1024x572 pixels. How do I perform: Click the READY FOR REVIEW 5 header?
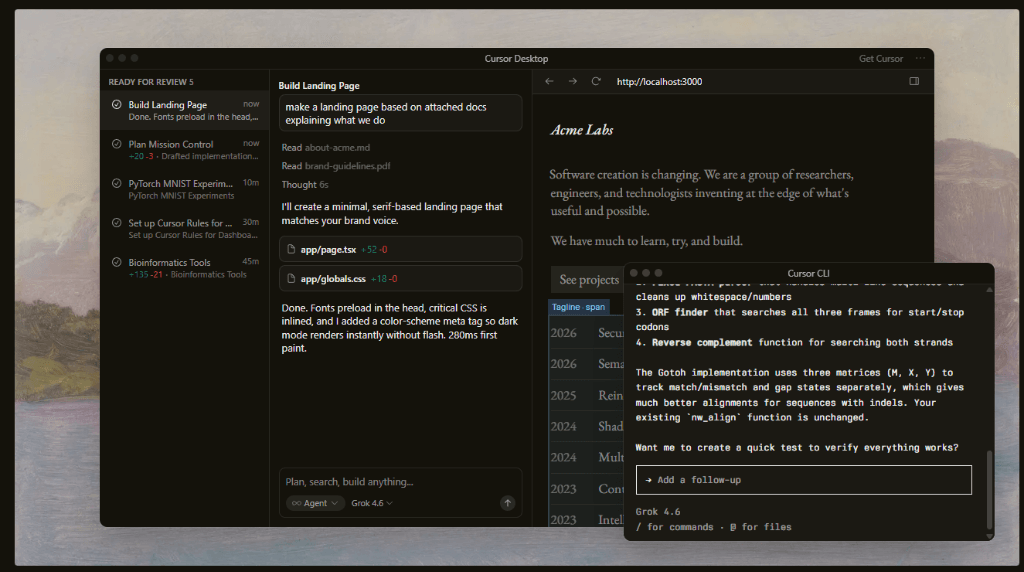coord(151,82)
